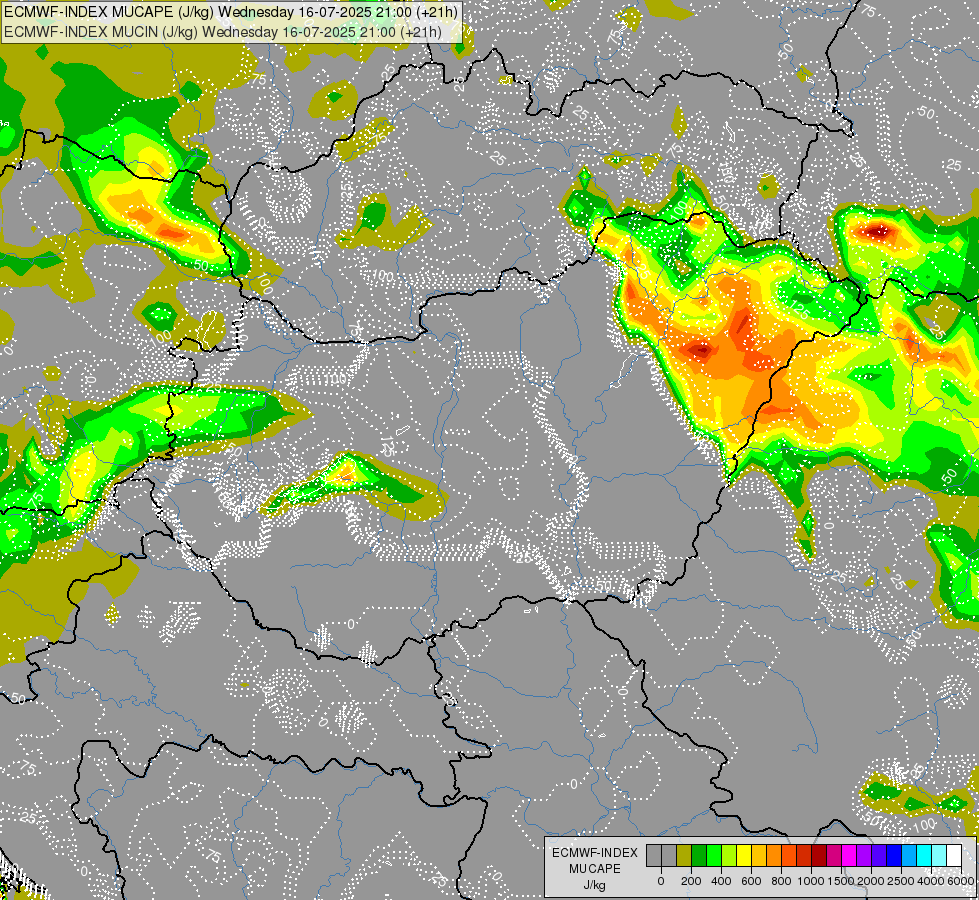Select the yellow legend color swatch
979x900 pixels.
pos(744,855)
